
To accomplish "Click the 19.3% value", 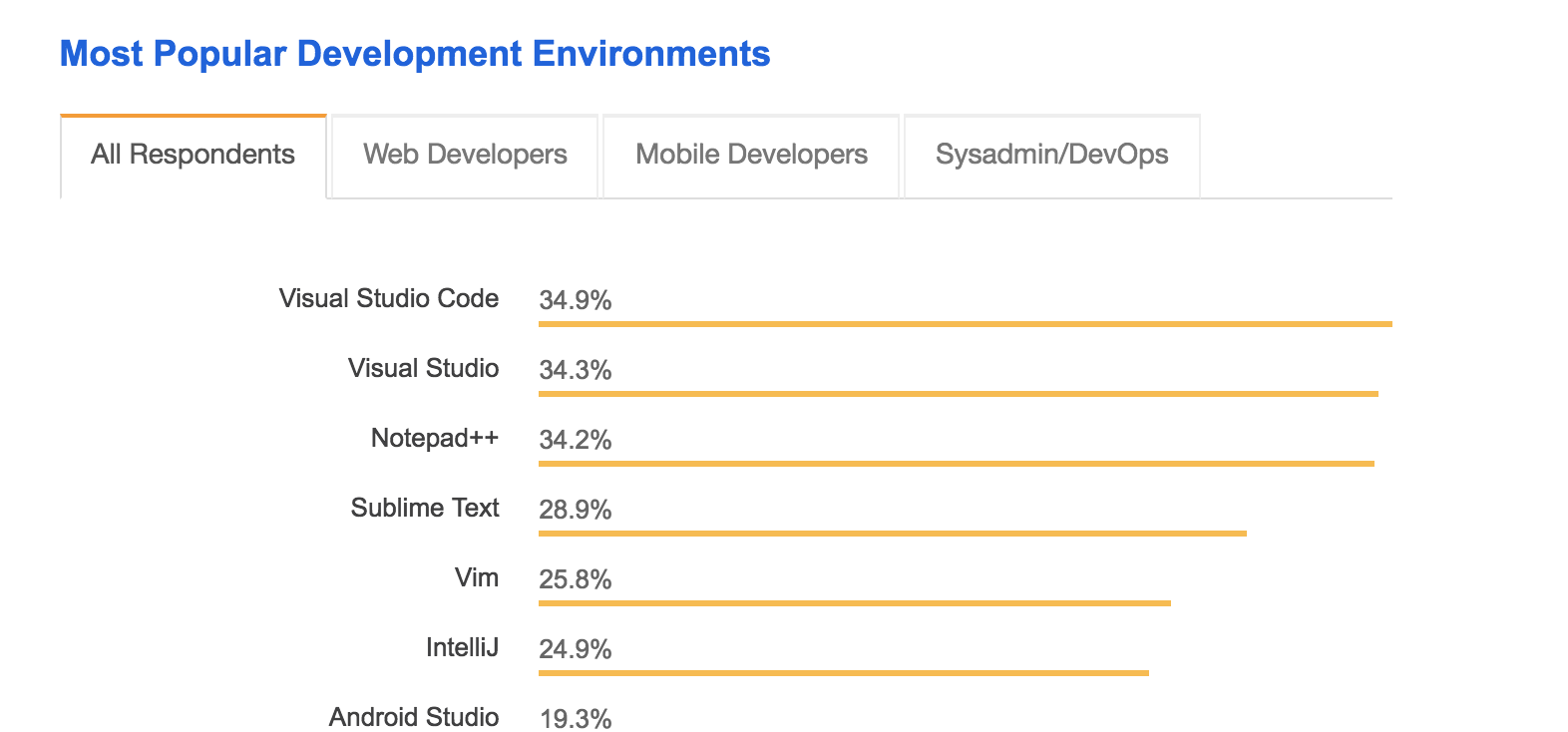I will pyautogui.click(x=576, y=719).
